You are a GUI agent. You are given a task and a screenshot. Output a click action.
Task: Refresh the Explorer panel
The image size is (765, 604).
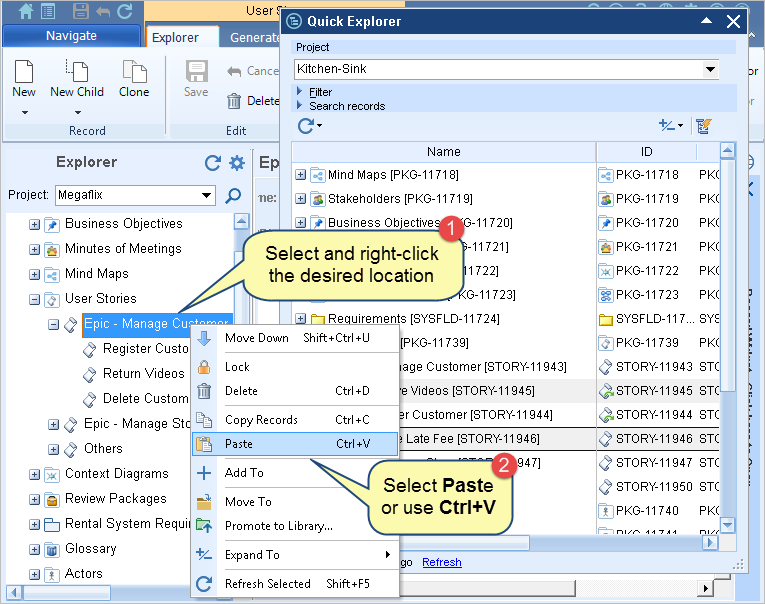(213, 163)
